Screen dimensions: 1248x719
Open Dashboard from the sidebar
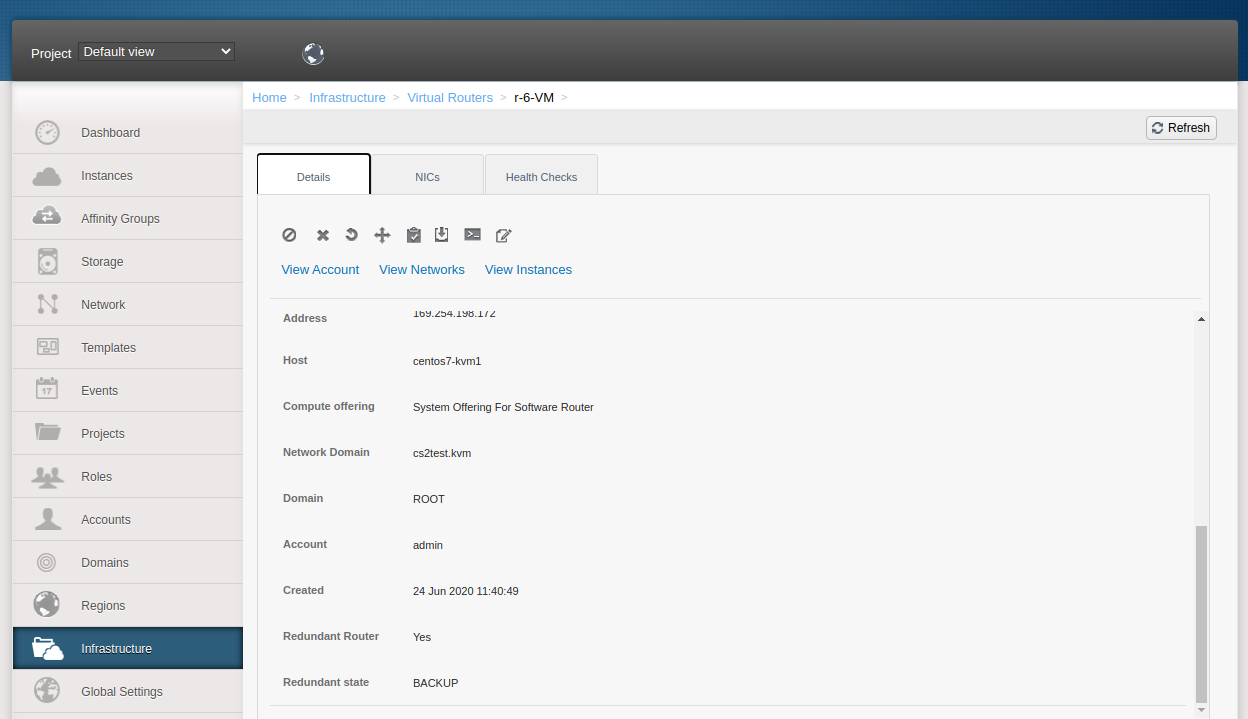127,132
